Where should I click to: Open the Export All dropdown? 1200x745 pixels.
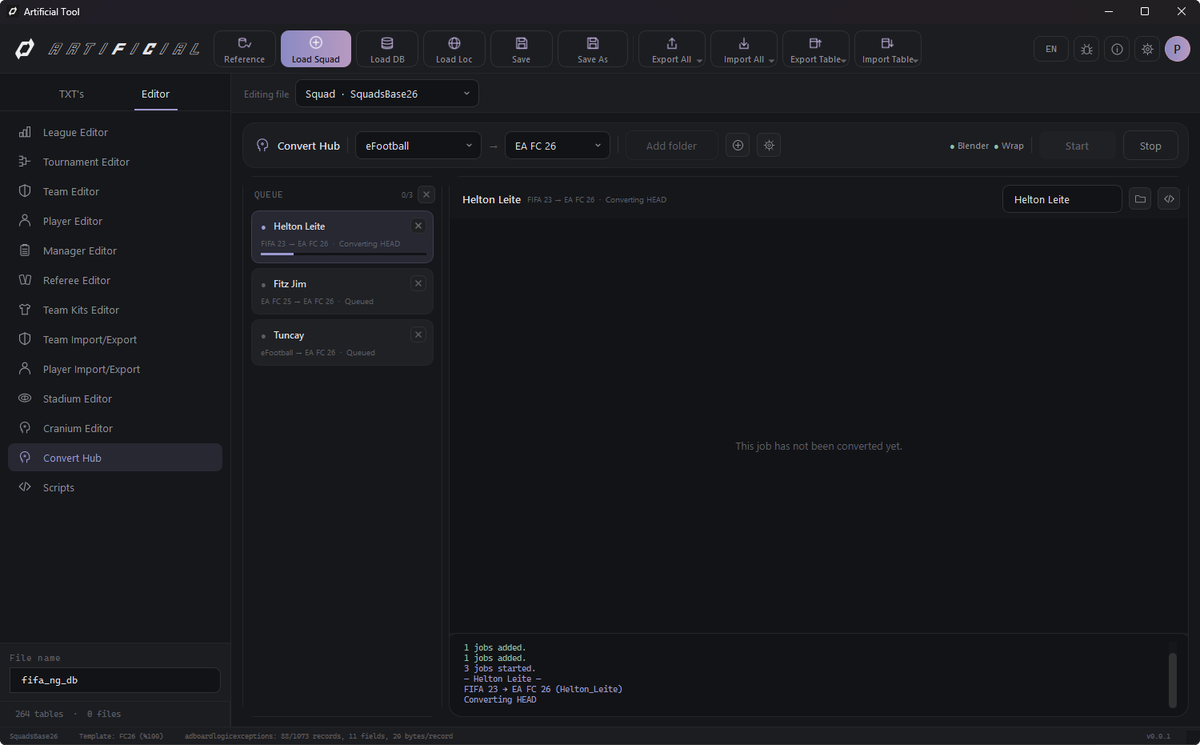pos(672,49)
